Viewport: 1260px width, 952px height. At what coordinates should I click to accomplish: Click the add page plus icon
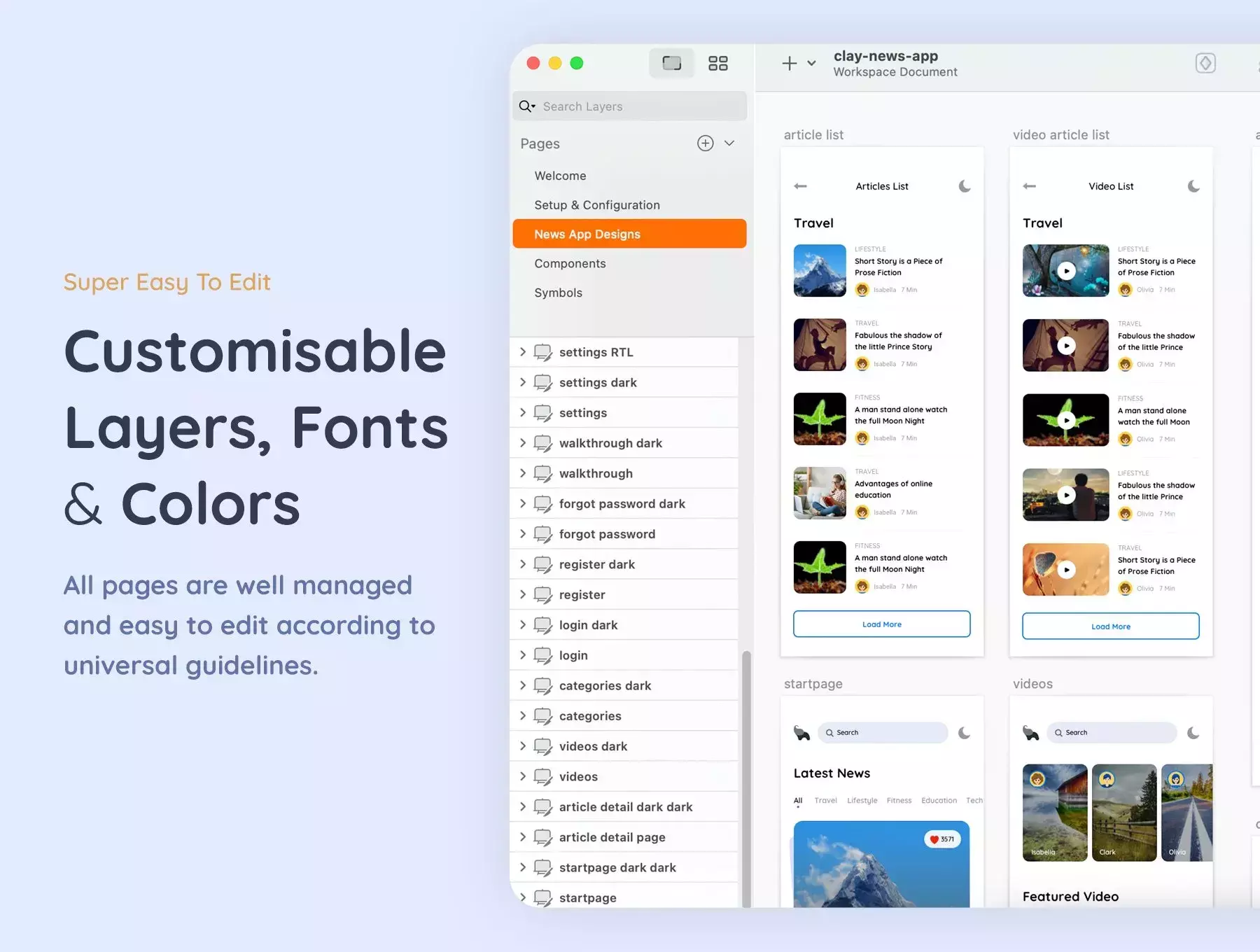(x=705, y=143)
